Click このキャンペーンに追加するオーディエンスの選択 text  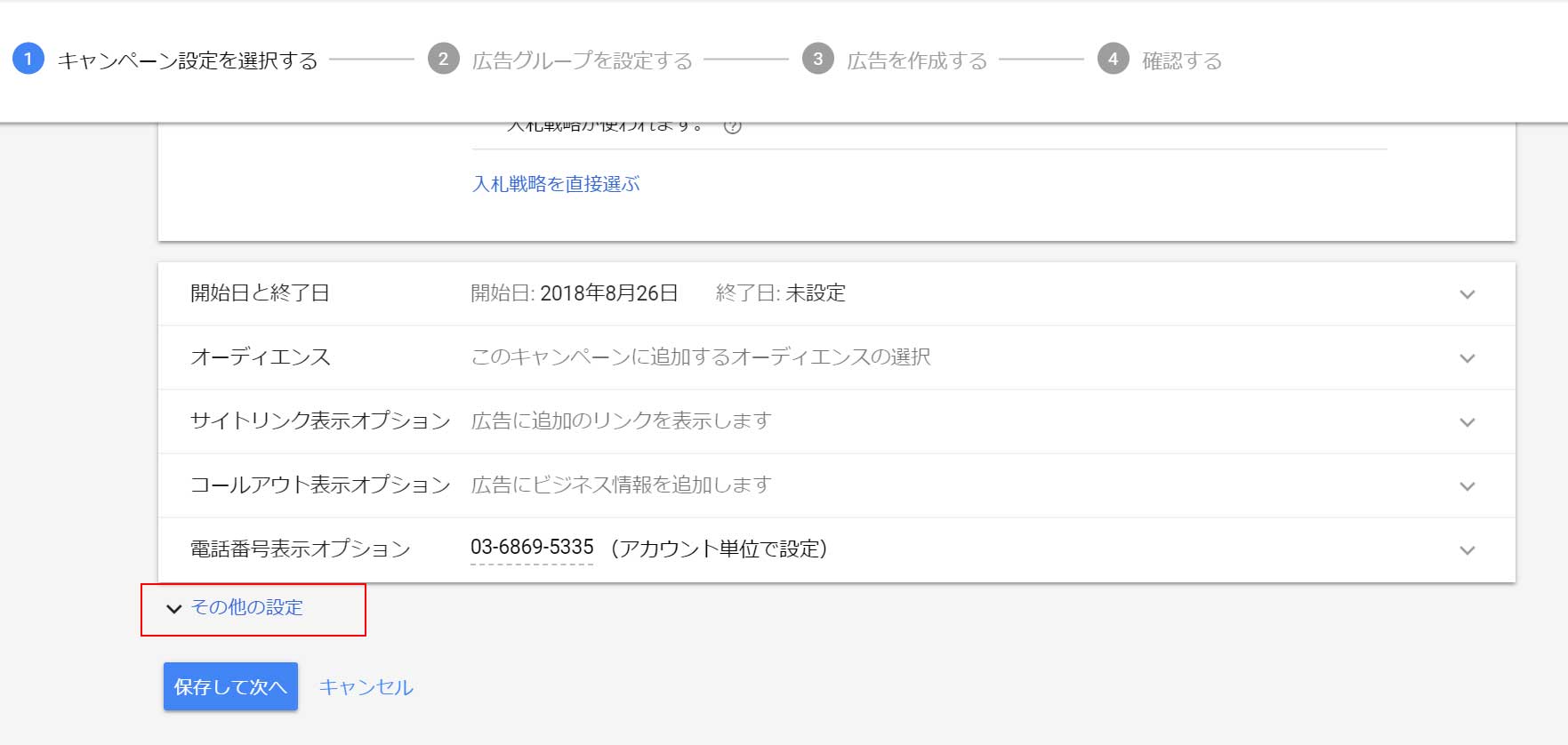coord(701,357)
